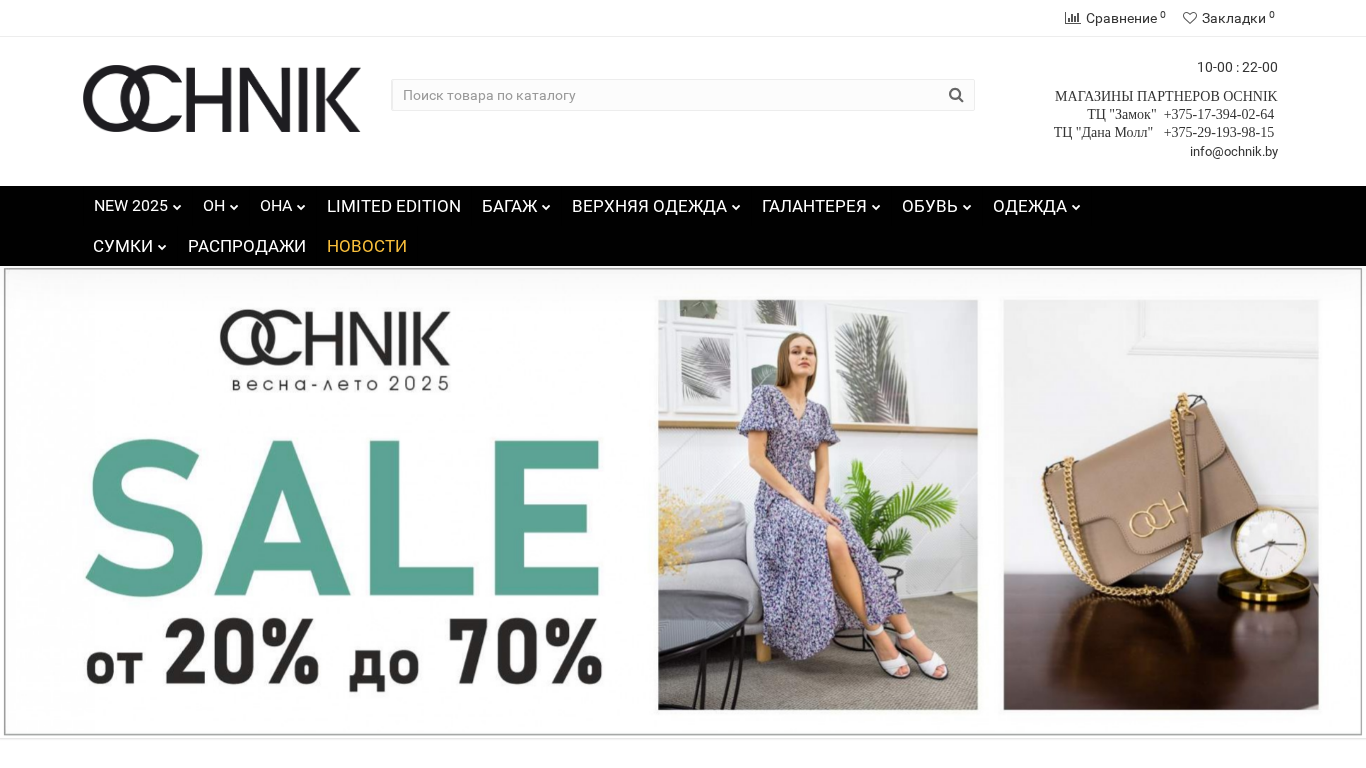
Task: Expand the NEW 2025 dropdown menu
Action: (138, 206)
